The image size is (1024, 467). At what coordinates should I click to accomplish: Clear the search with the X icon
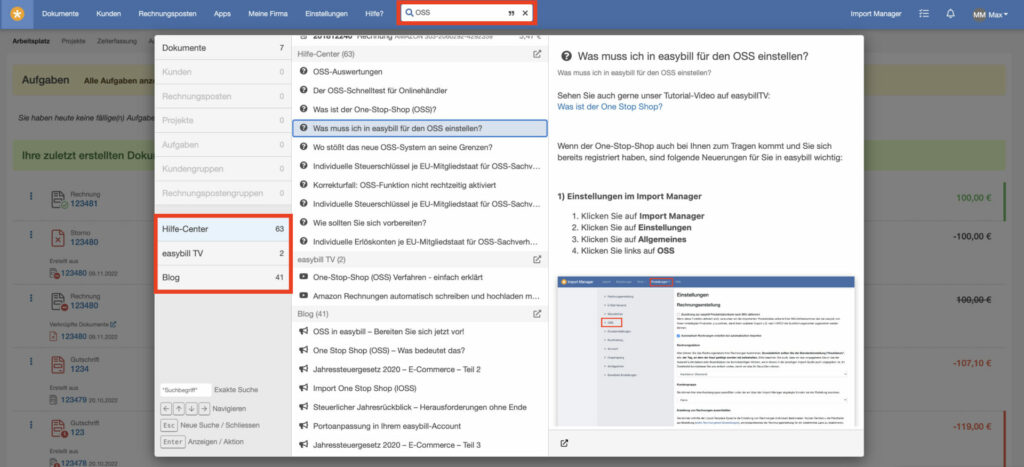525,13
